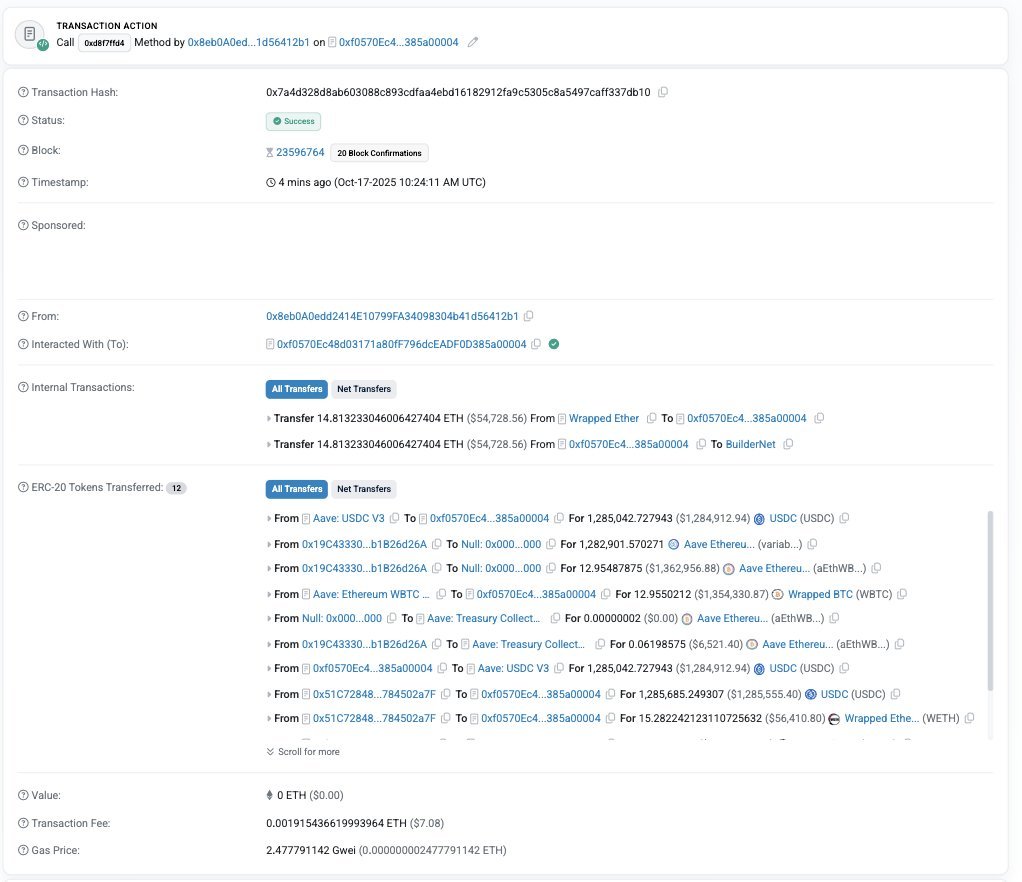The image size is (1022, 882).
Task: Expand the Aave: USDC V3 token transfer row
Action: click(x=269, y=518)
